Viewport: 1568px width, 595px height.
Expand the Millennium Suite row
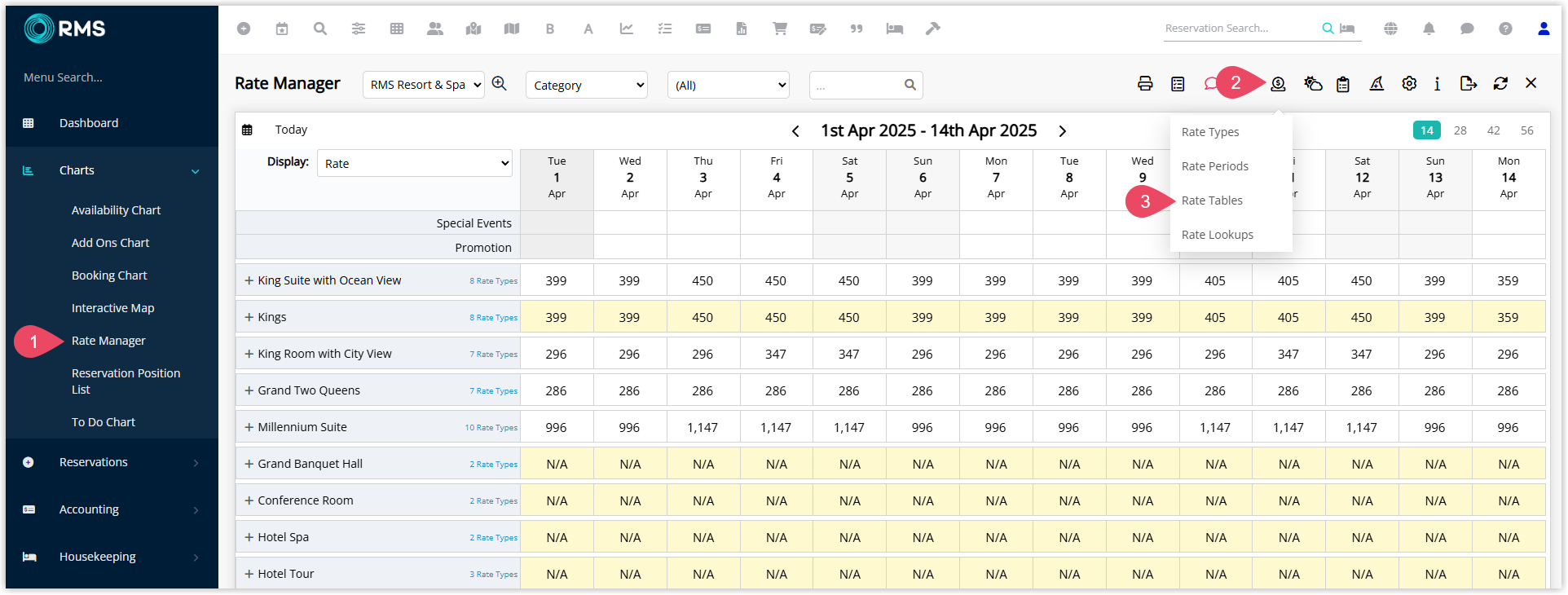click(249, 427)
